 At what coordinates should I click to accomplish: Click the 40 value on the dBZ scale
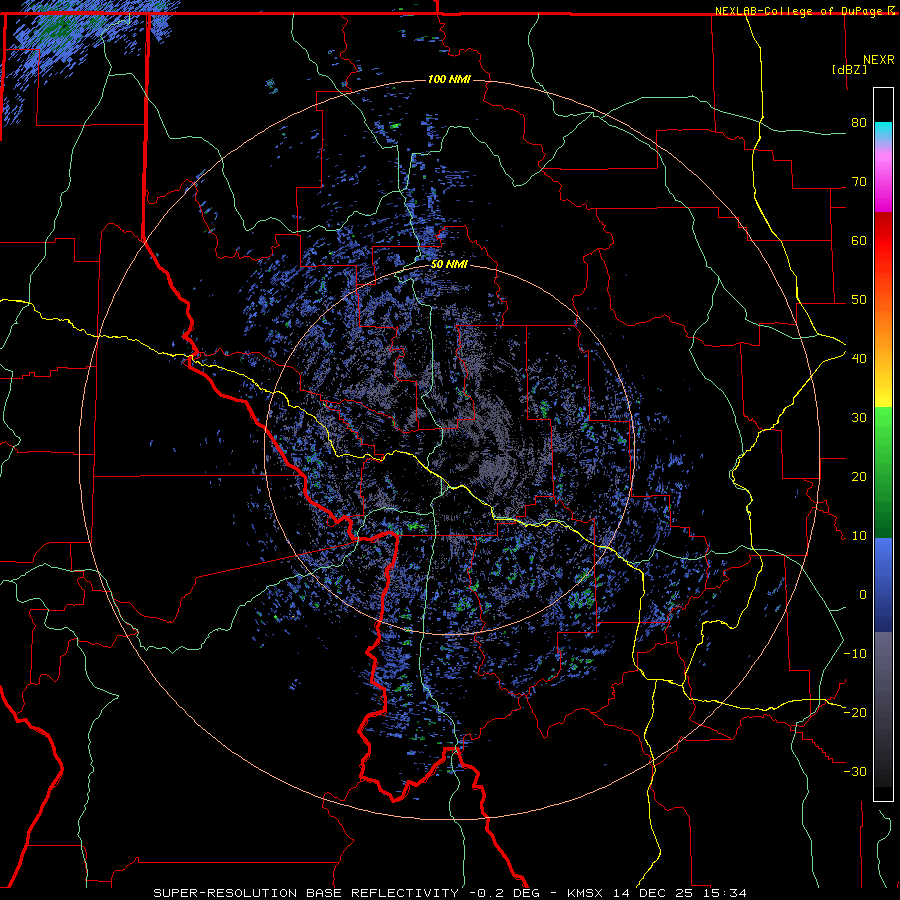859,359
